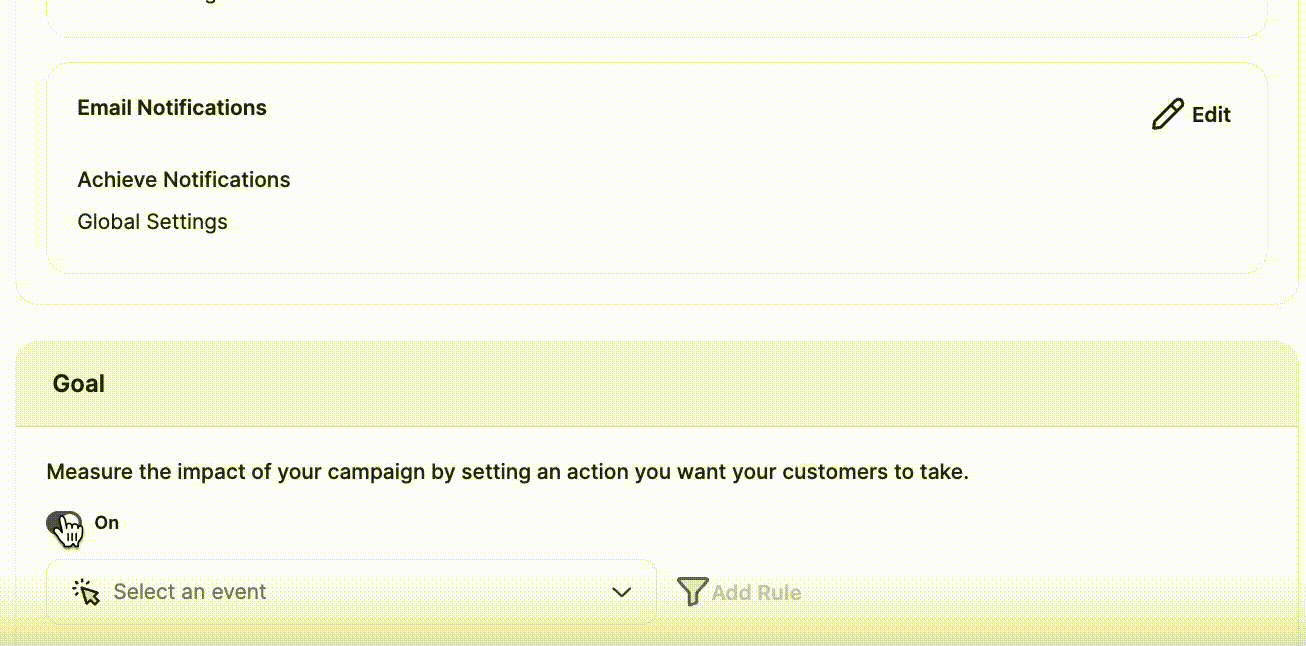Turn off the Goal toggle switch
The width and height of the screenshot is (1306, 646).
(64, 523)
